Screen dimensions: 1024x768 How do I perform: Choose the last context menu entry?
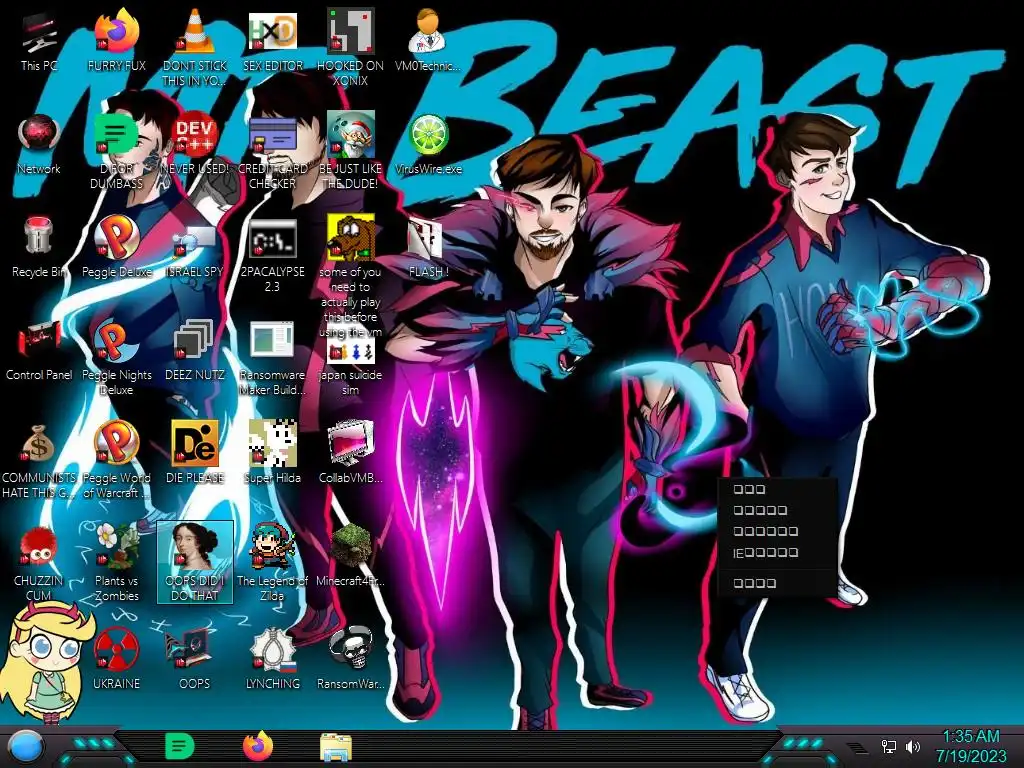(776, 583)
